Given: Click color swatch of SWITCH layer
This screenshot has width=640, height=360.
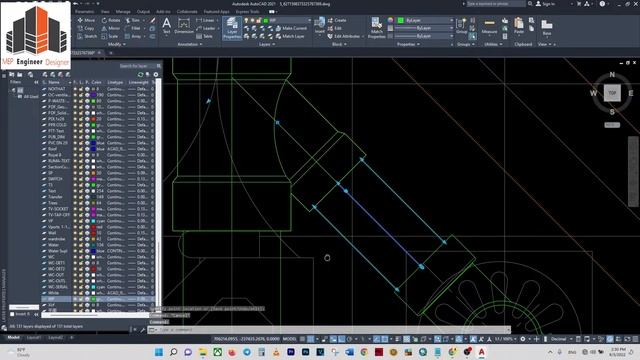Looking at the screenshot, I should (x=93, y=179).
